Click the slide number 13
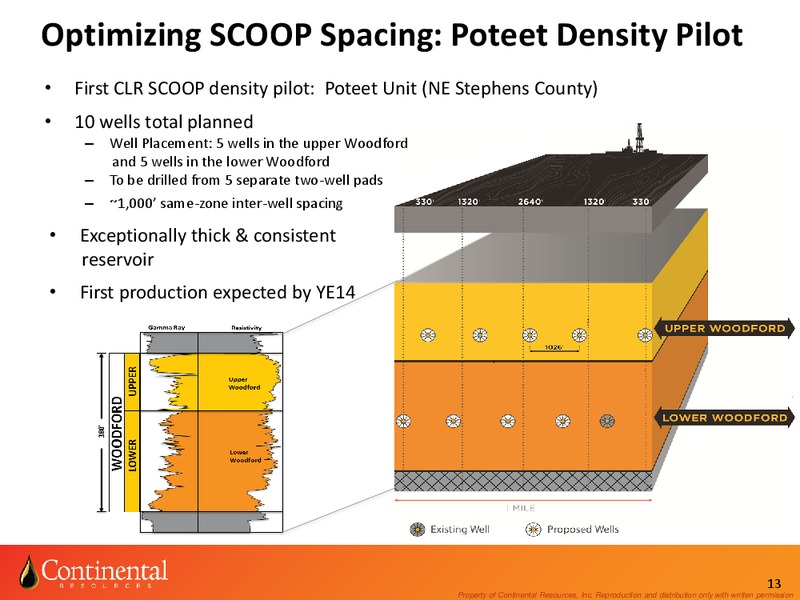Image resolution: width=800 pixels, height=600 pixels. [774, 584]
